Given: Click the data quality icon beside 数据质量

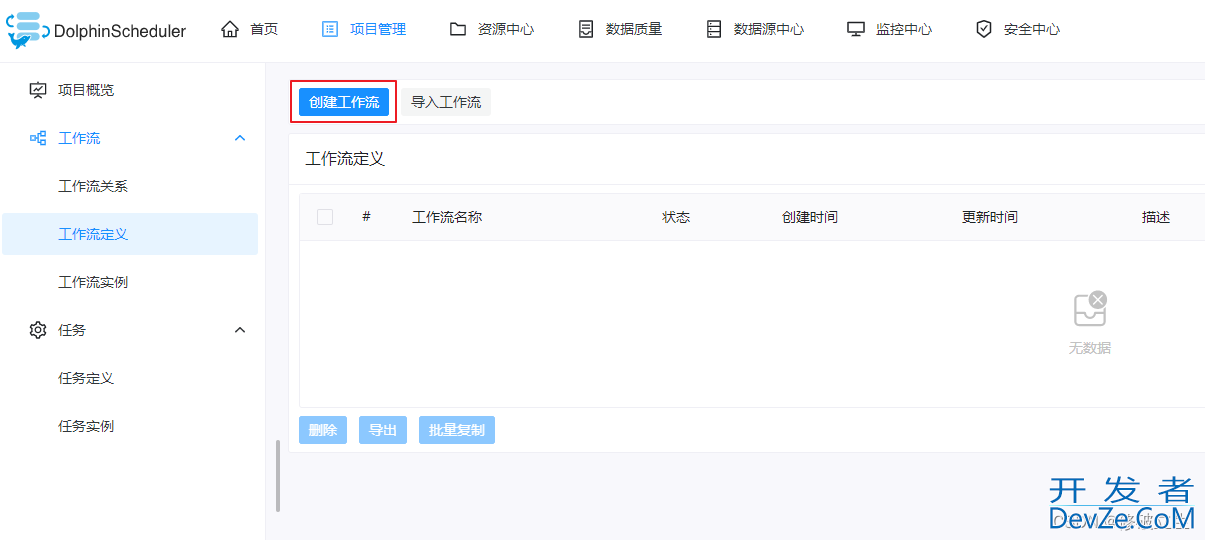Looking at the screenshot, I should click(x=586, y=29).
